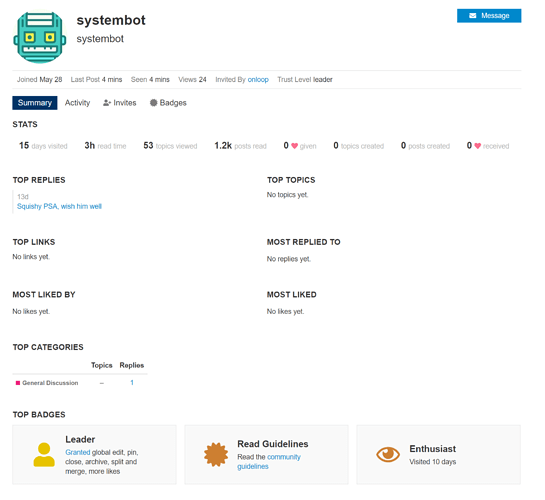Open the Squishy PSA, wish him well reply
The width and height of the screenshot is (545, 500).
point(59,206)
